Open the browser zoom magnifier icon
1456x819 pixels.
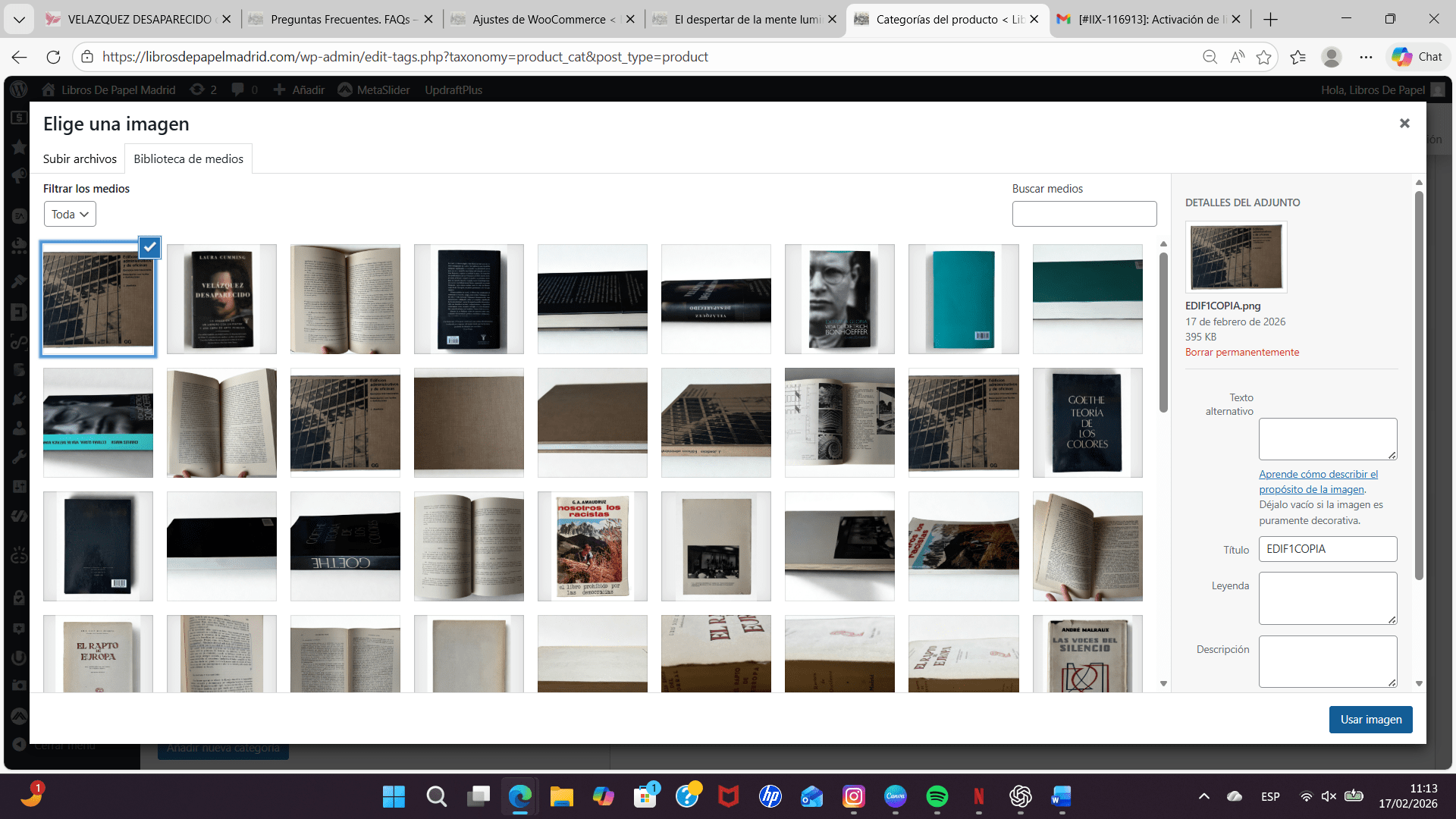point(1210,57)
